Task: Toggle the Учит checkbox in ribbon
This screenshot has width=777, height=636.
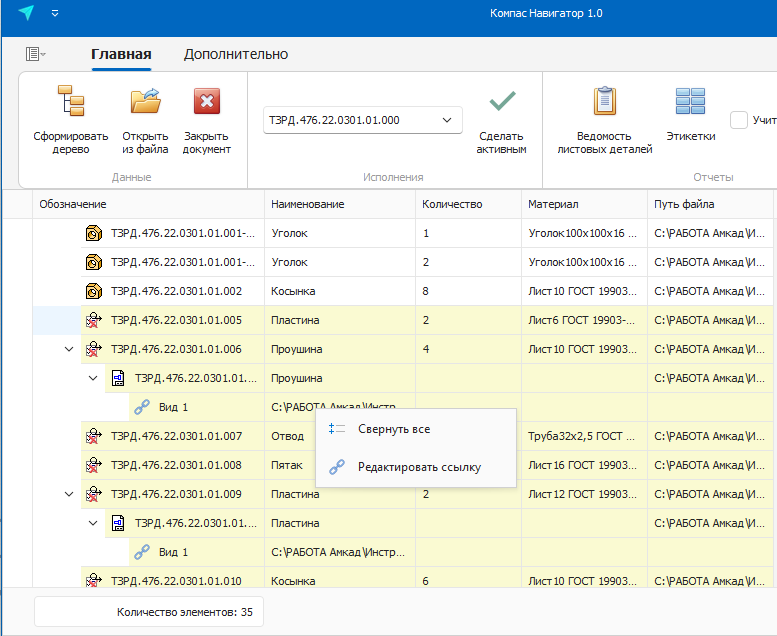Action: click(739, 121)
